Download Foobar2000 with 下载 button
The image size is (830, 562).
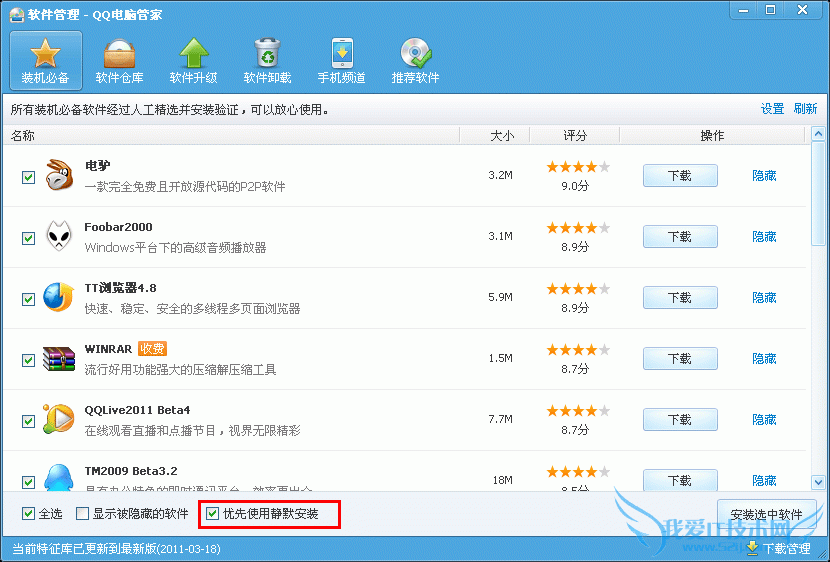click(680, 237)
